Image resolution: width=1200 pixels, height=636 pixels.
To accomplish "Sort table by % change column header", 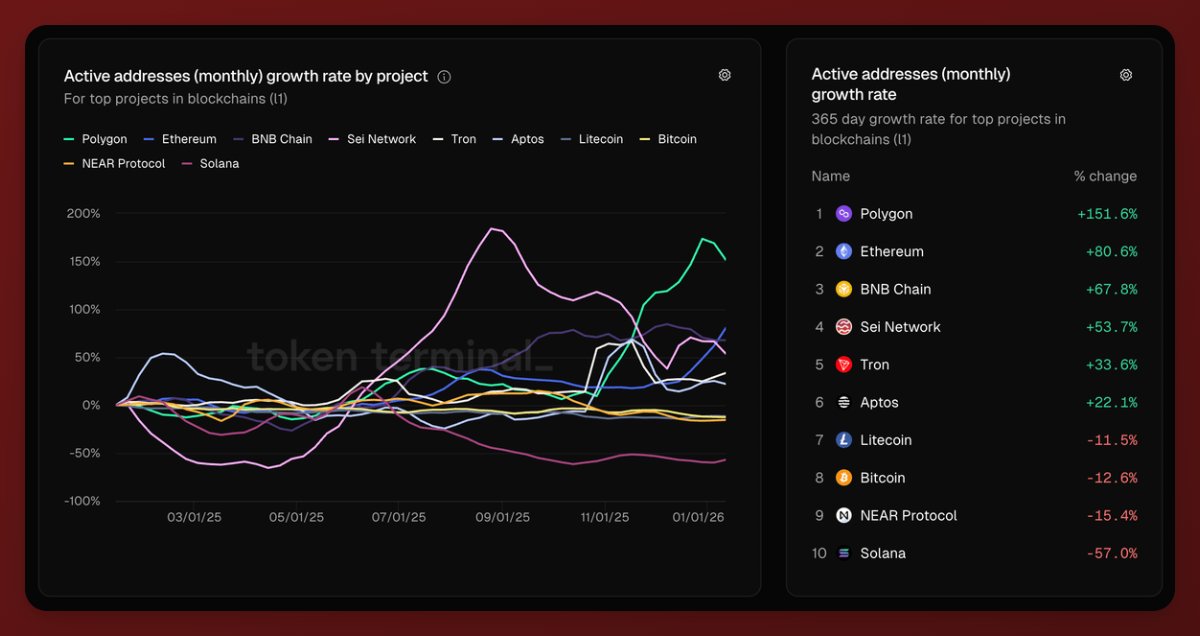I will tap(1105, 176).
